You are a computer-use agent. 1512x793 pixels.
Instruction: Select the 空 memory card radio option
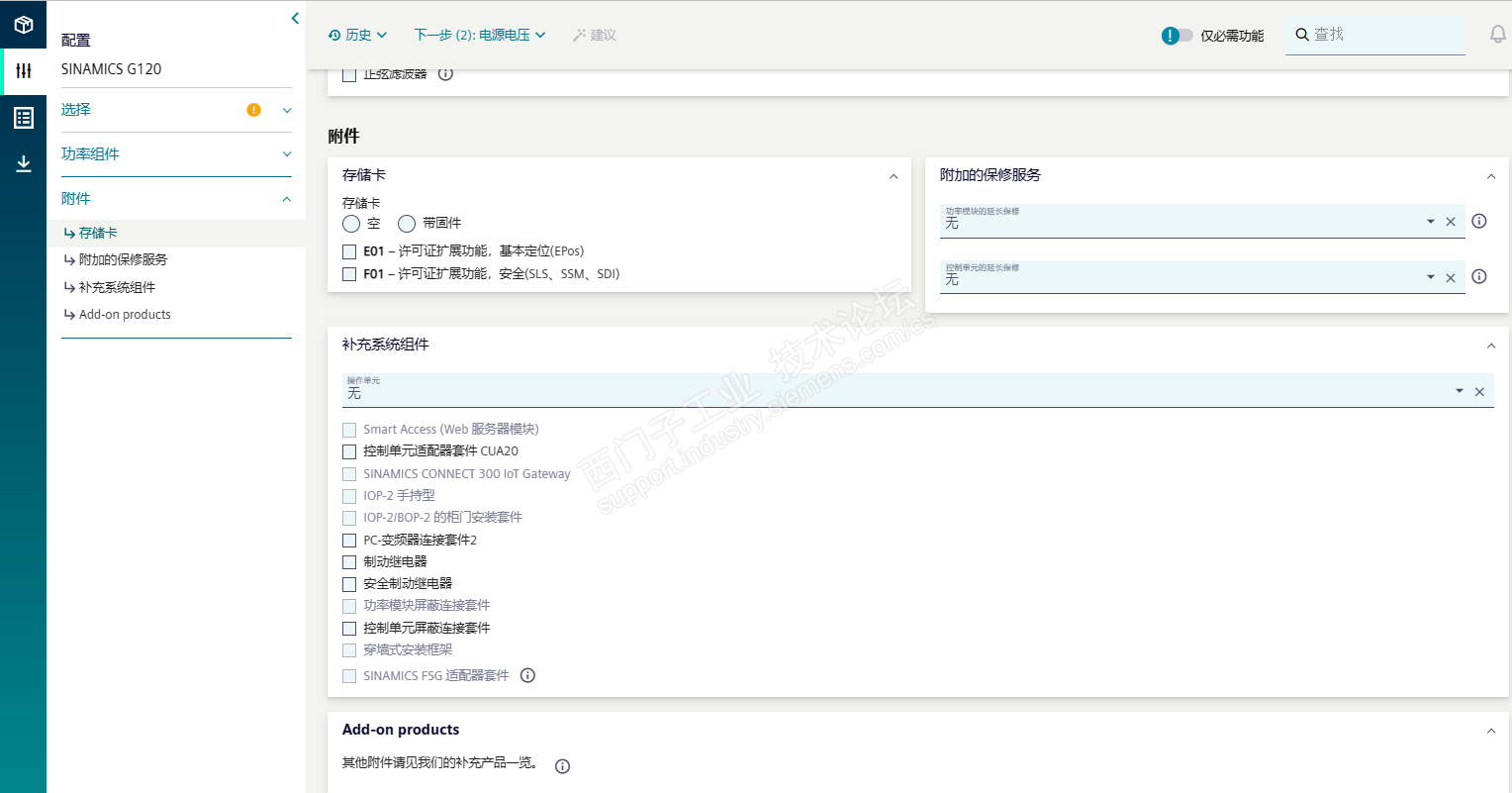(351, 224)
